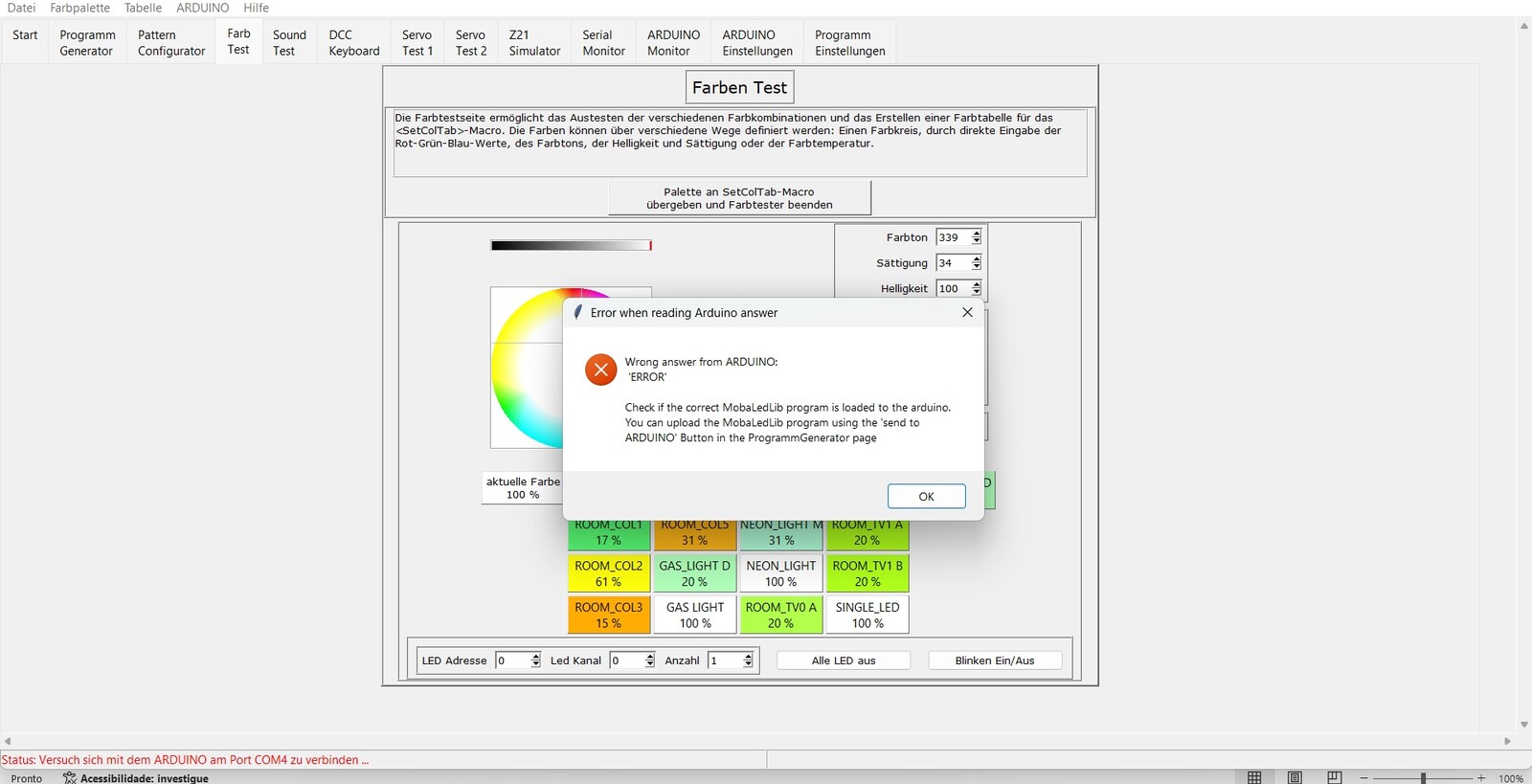Open the Pattern Configurator tab
Image resolution: width=1532 pixels, height=784 pixels.
[171, 43]
